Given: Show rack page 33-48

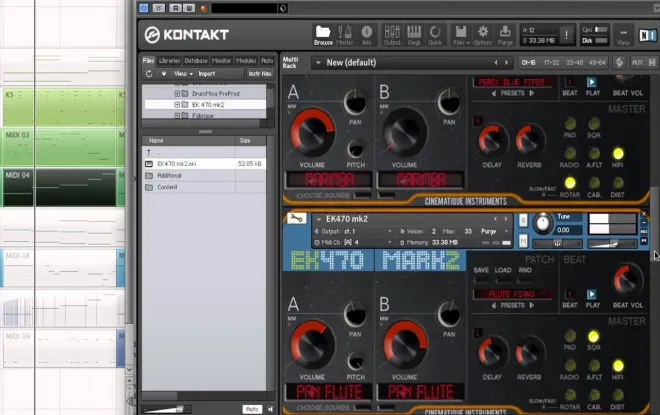Looking at the screenshot, I should tap(574, 63).
